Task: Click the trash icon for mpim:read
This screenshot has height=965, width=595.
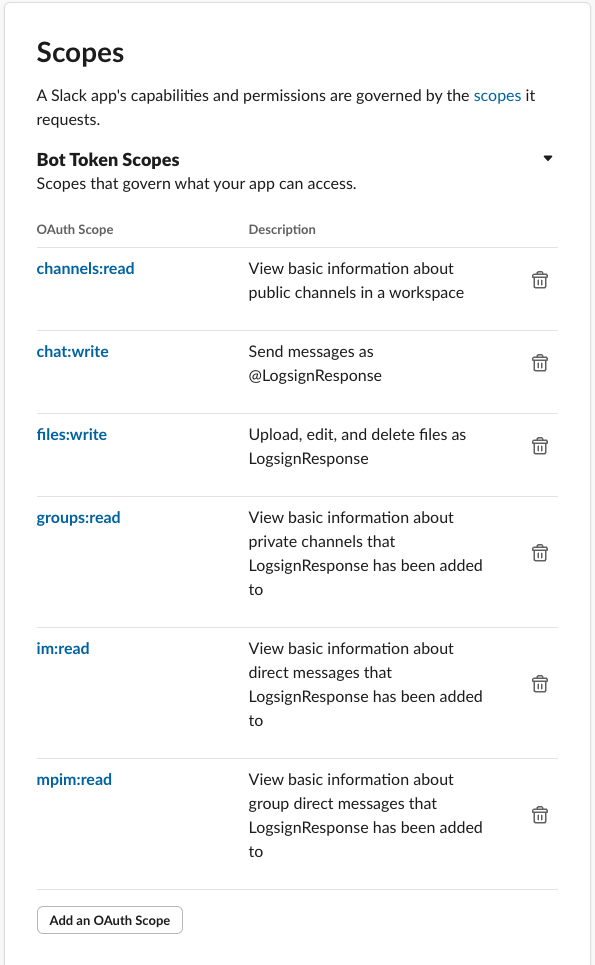Action: coord(540,815)
